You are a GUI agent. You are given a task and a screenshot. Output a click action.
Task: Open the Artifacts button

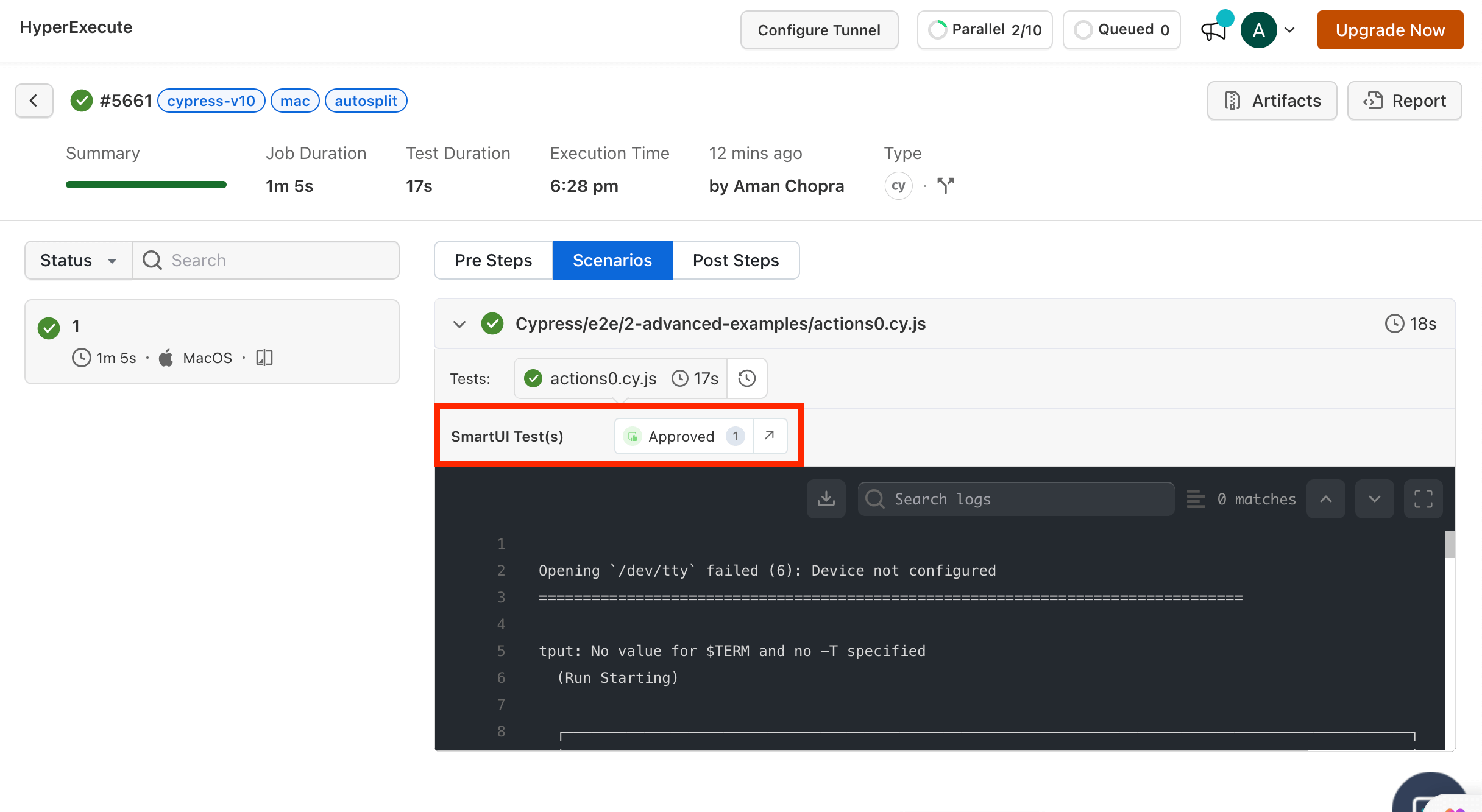click(1272, 101)
